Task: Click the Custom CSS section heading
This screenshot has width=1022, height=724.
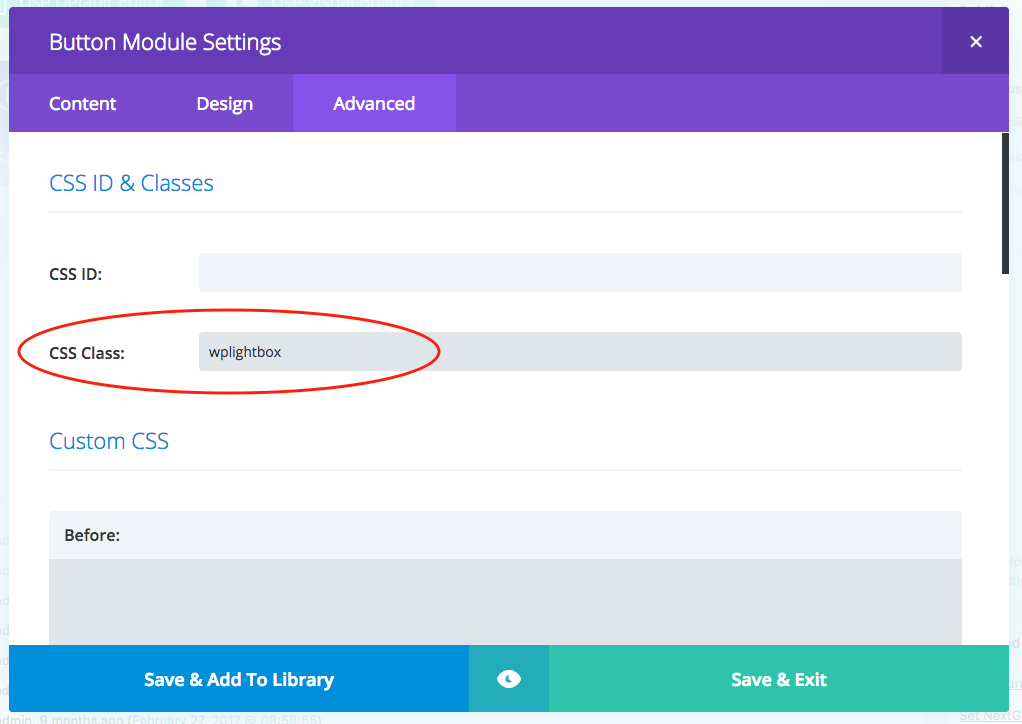Action: 109,442
